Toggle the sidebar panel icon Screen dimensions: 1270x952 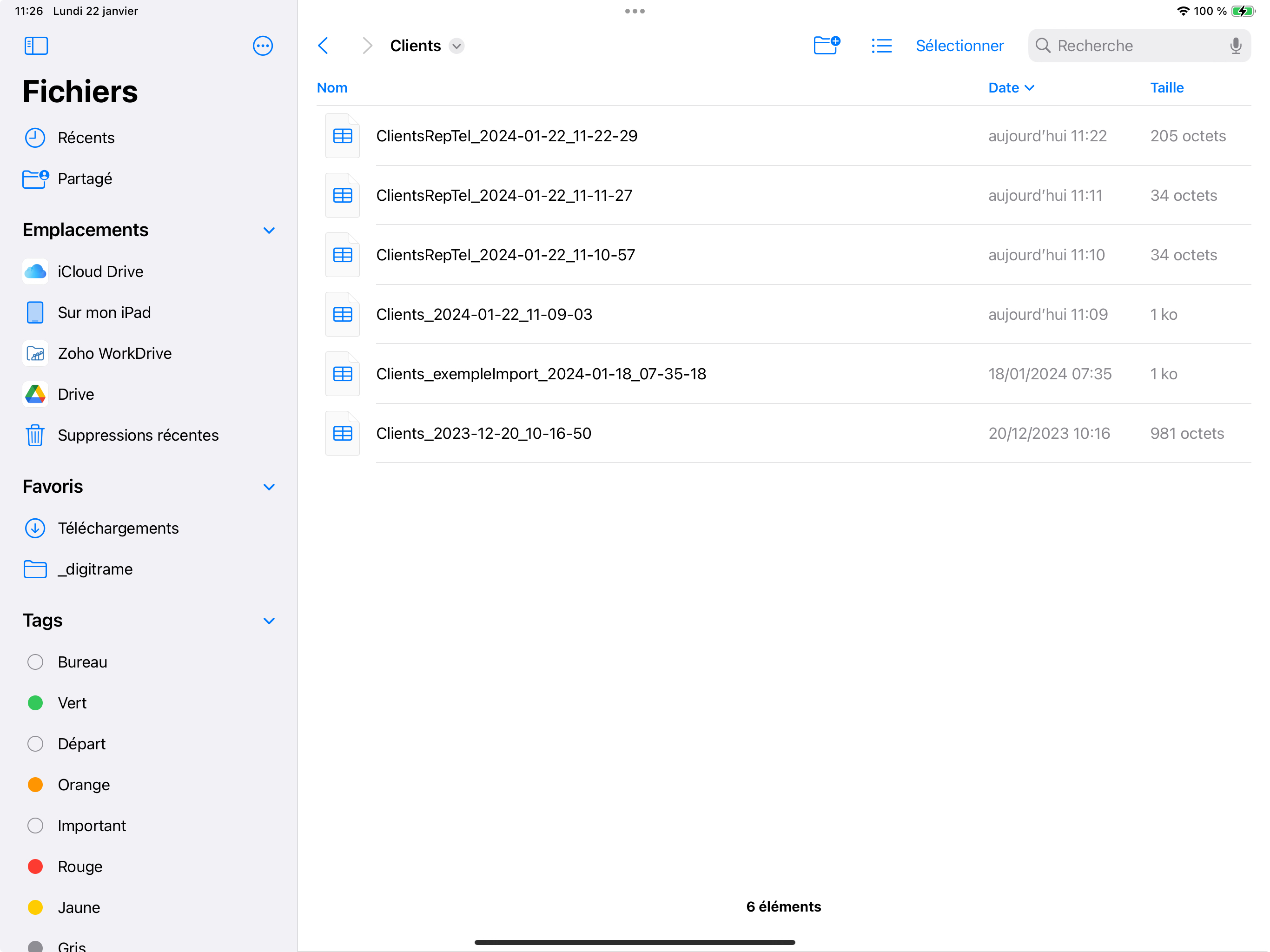point(36,46)
